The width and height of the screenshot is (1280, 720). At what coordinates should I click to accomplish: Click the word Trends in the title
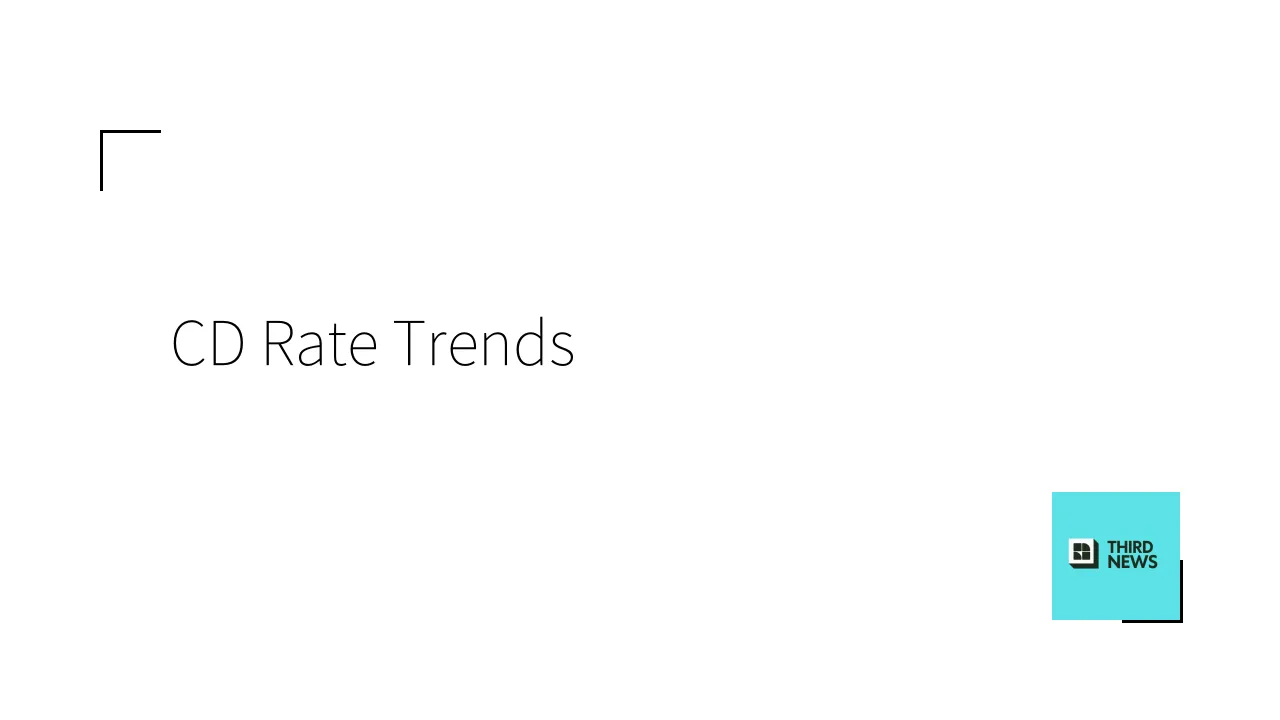point(483,344)
